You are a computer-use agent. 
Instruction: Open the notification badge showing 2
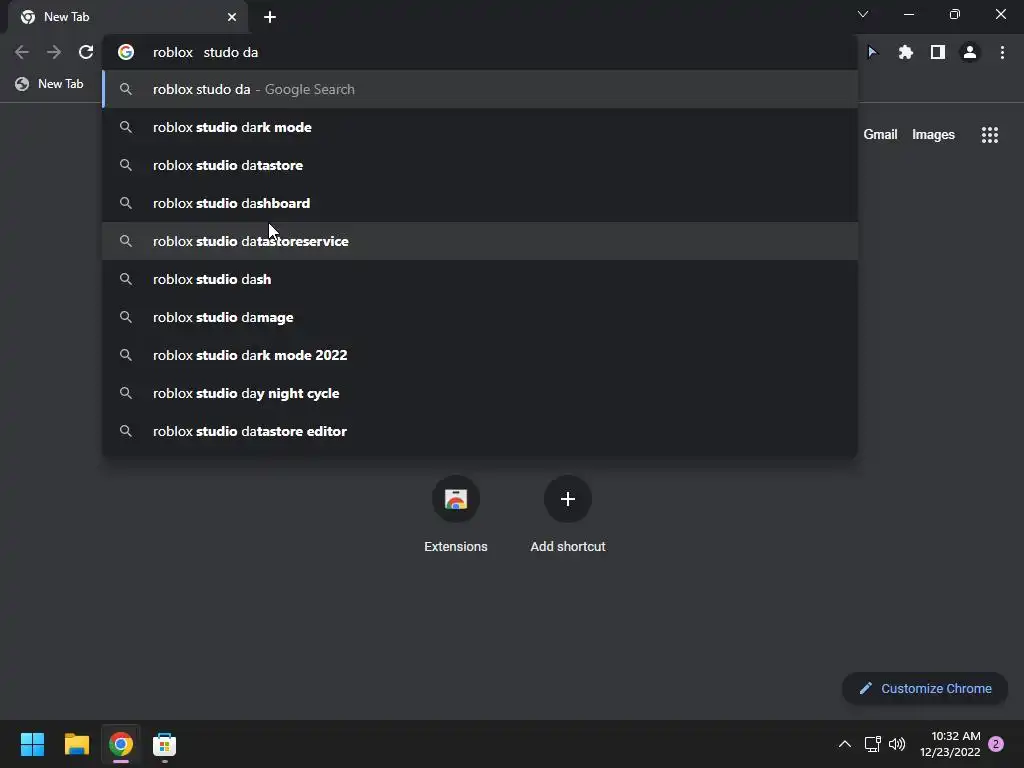coord(996,744)
